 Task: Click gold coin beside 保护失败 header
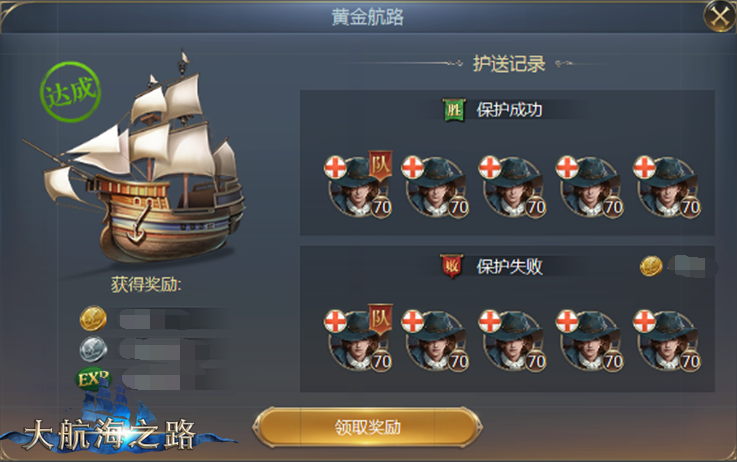coord(651,265)
